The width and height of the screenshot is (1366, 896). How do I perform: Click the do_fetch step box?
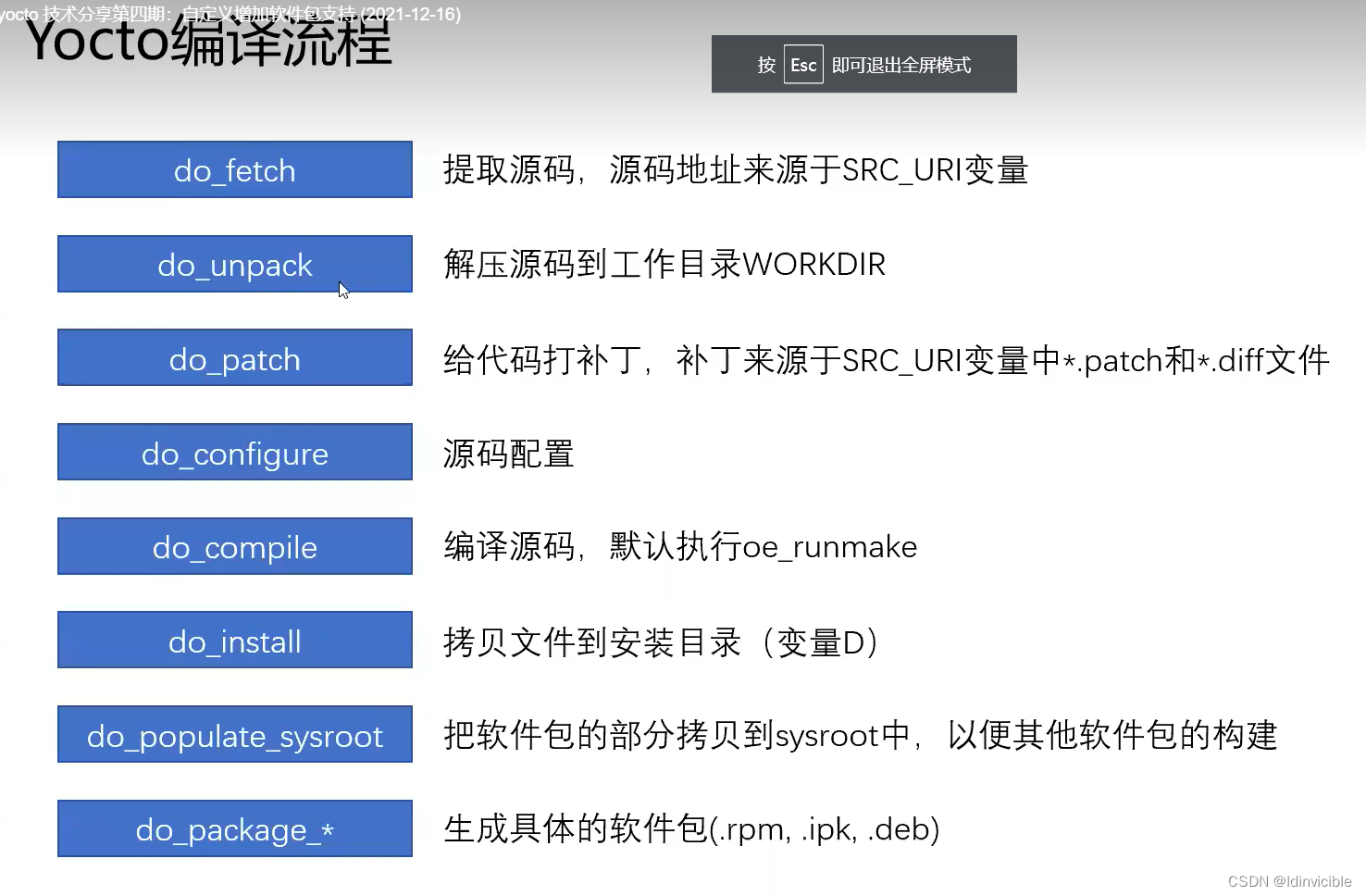[234, 169]
